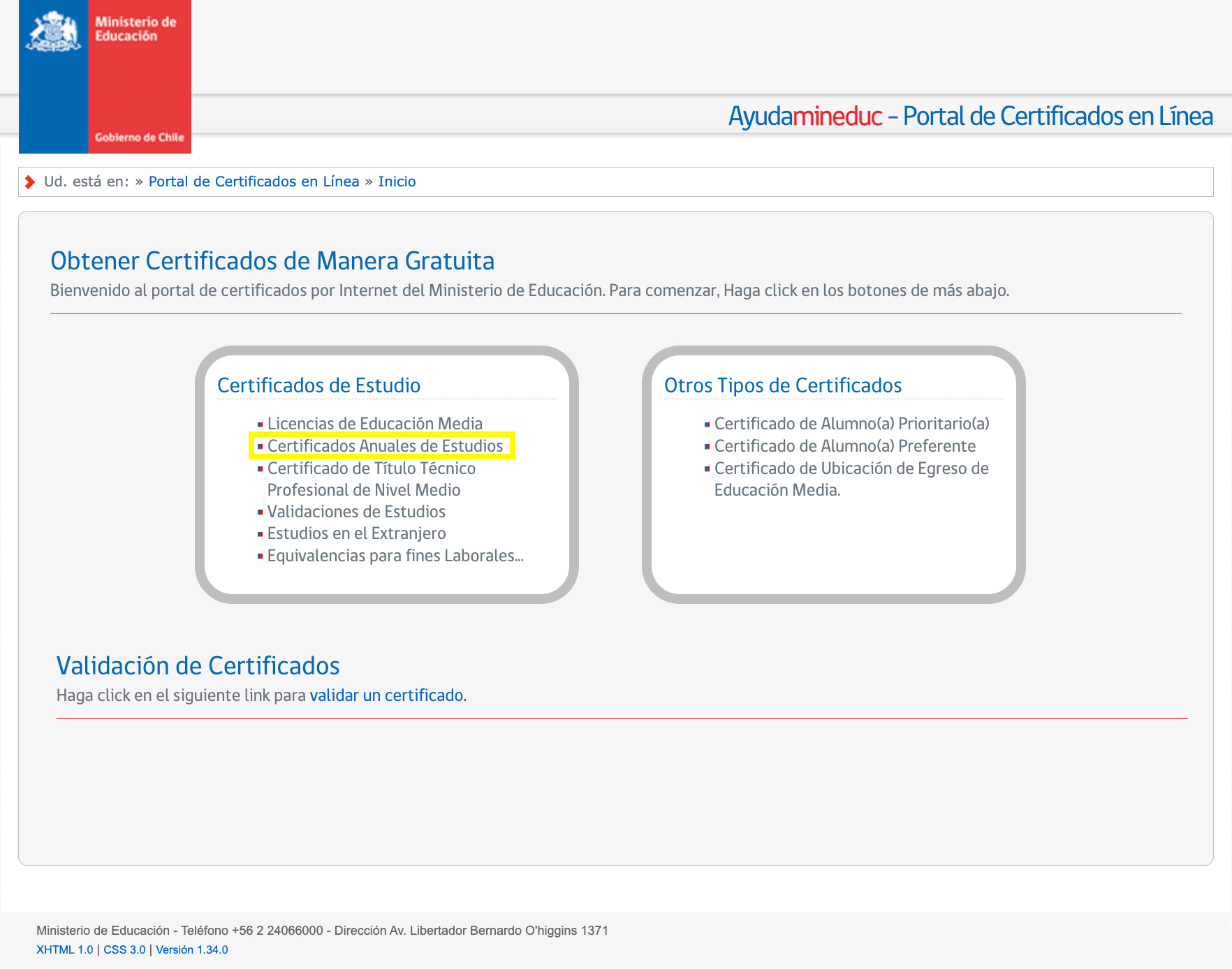Click the red breadcrumb arrow icon
This screenshot has height=969, width=1232.
point(30,182)
